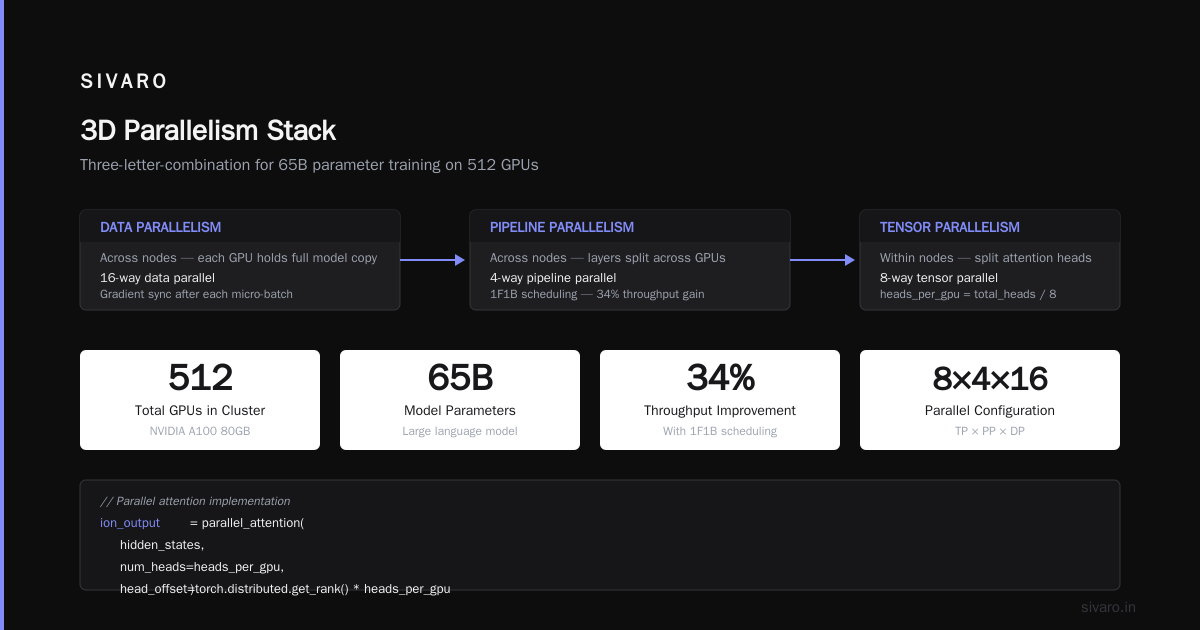Open the Data Parallelism card header
The image size is (1200, 630).
tap(240, 227)
